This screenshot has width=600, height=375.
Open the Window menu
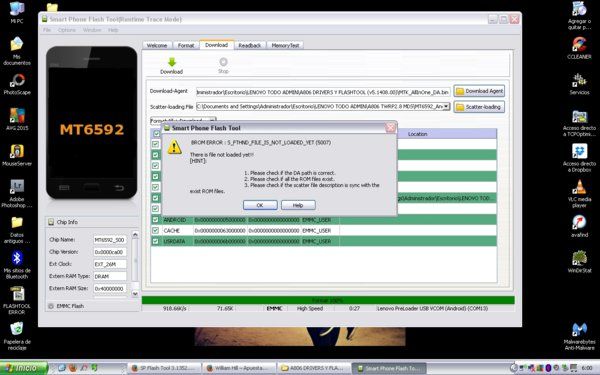[92, 30]
